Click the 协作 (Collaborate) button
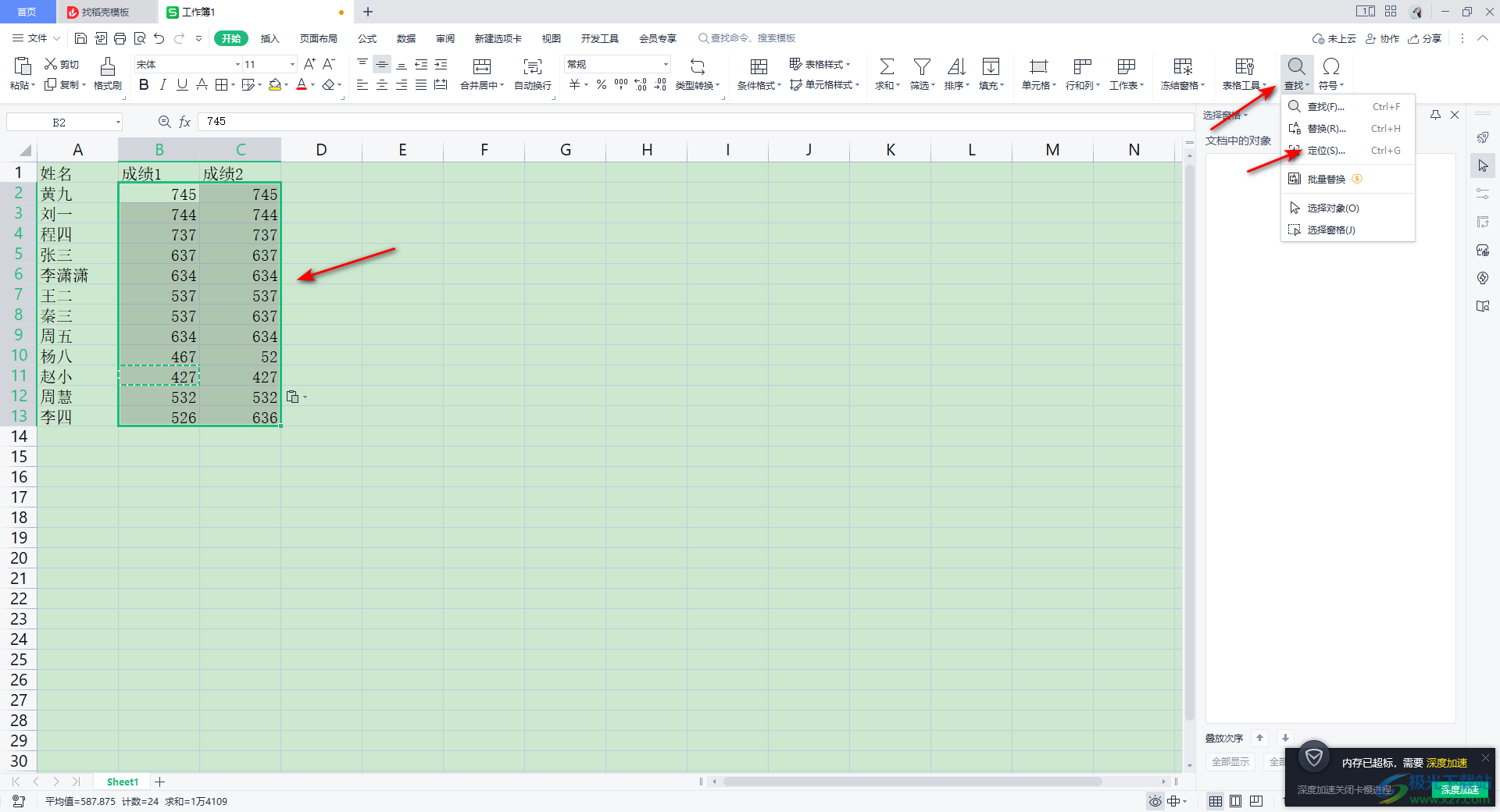Viewport: 1500px width, 812px height. [1382, 38]
